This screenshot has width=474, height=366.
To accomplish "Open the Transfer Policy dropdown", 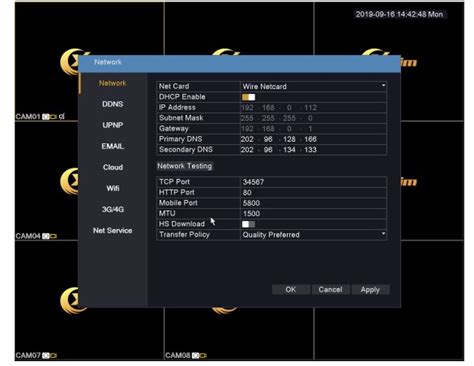I will [313, 235].
